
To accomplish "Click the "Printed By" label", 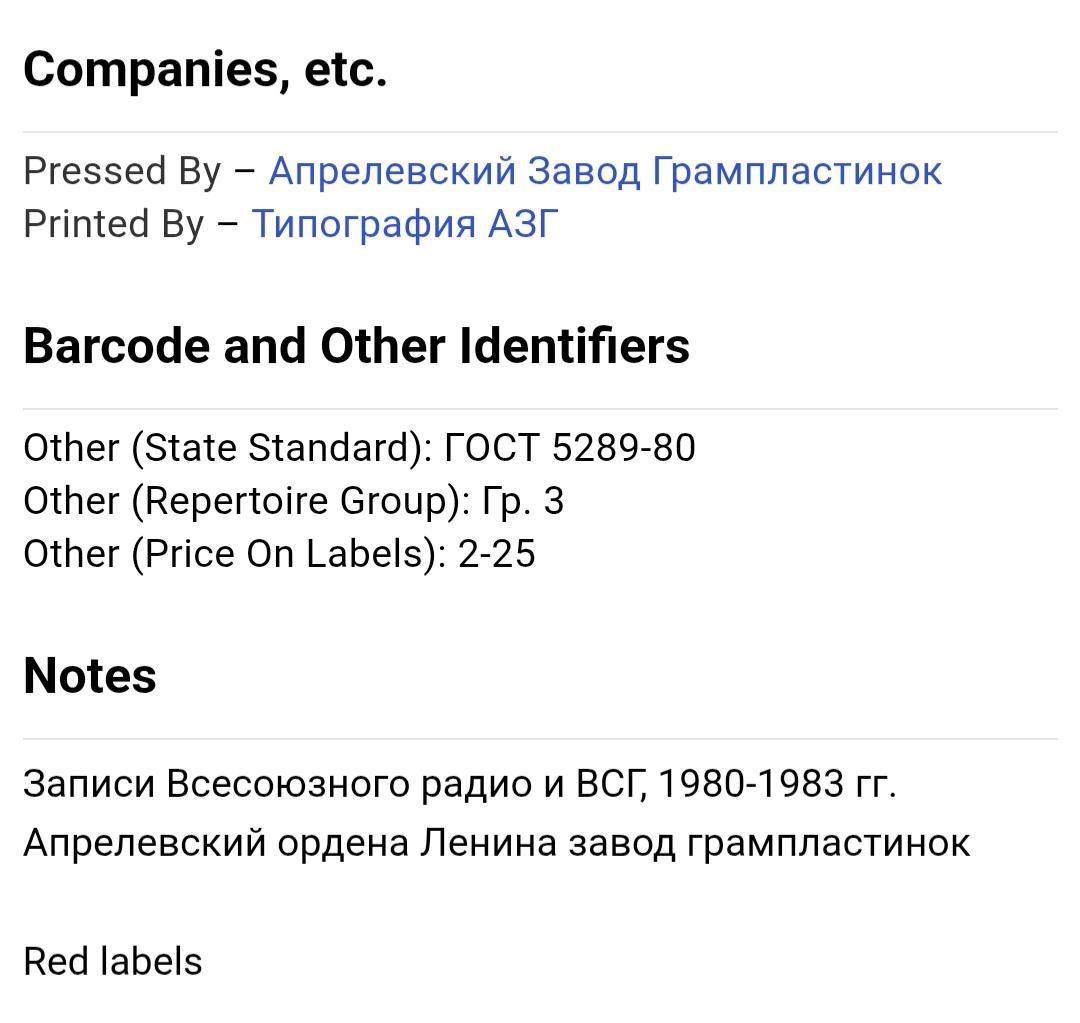I will 113,224.
